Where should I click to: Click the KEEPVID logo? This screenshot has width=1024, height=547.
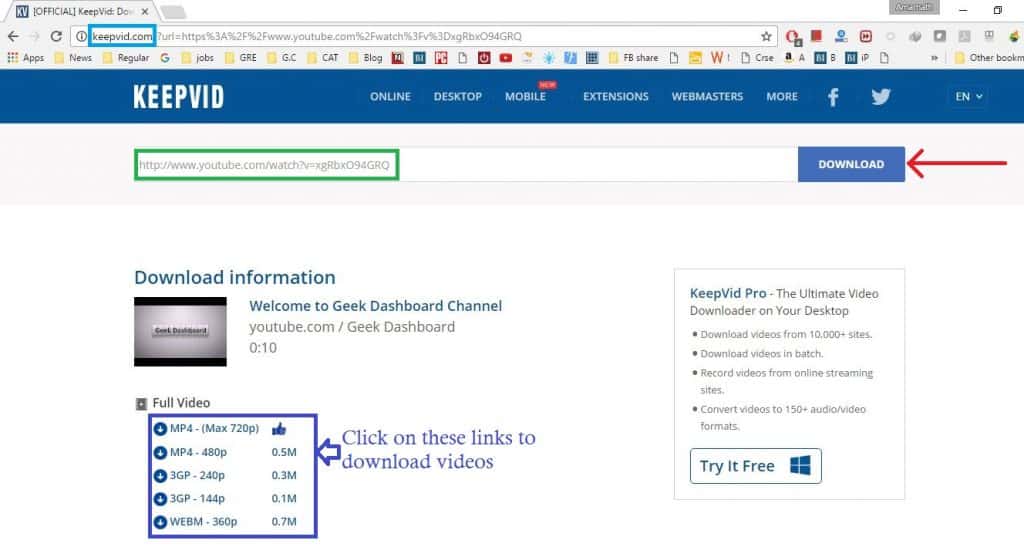tap(178, 97)
